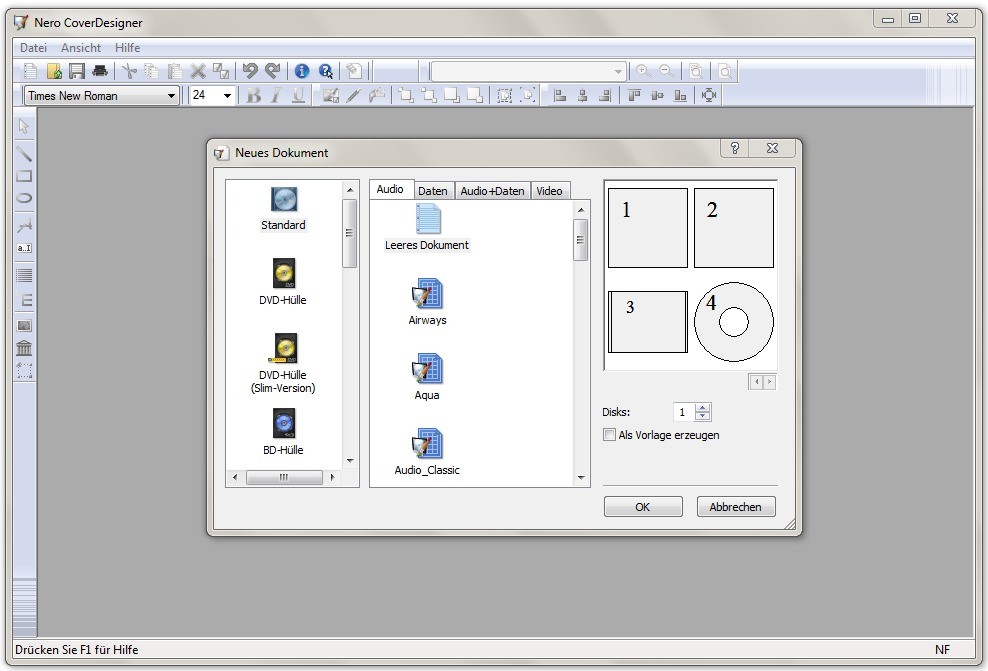Select the Airways template icon
988x671 pixels.
click(x=427, y=301)
